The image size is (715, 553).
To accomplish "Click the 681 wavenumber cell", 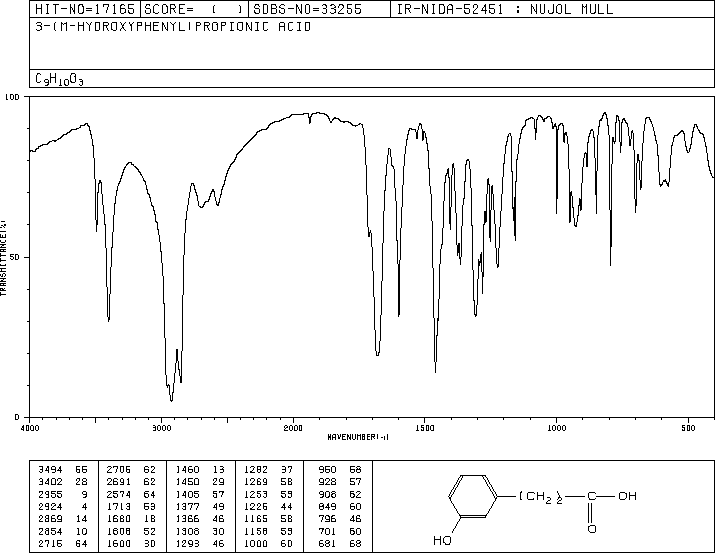I will 327,544.
